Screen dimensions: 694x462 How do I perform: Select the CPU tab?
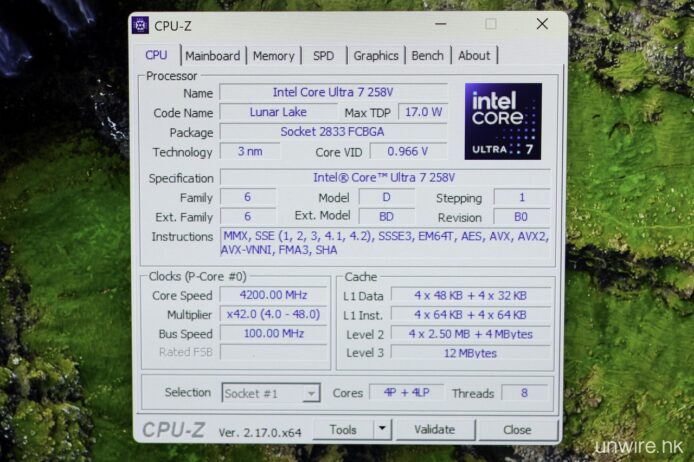pos(156,55)
